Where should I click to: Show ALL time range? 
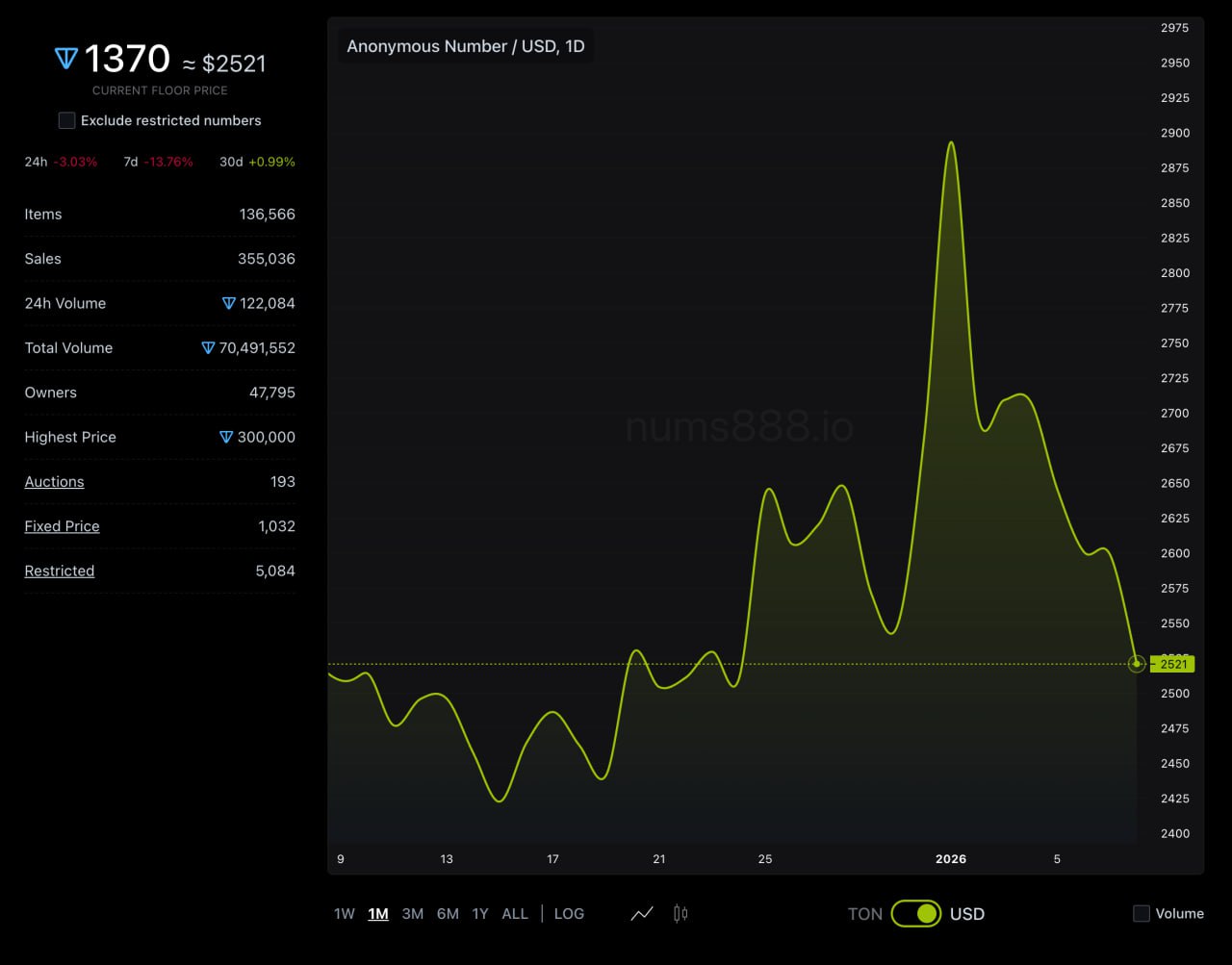515,914
